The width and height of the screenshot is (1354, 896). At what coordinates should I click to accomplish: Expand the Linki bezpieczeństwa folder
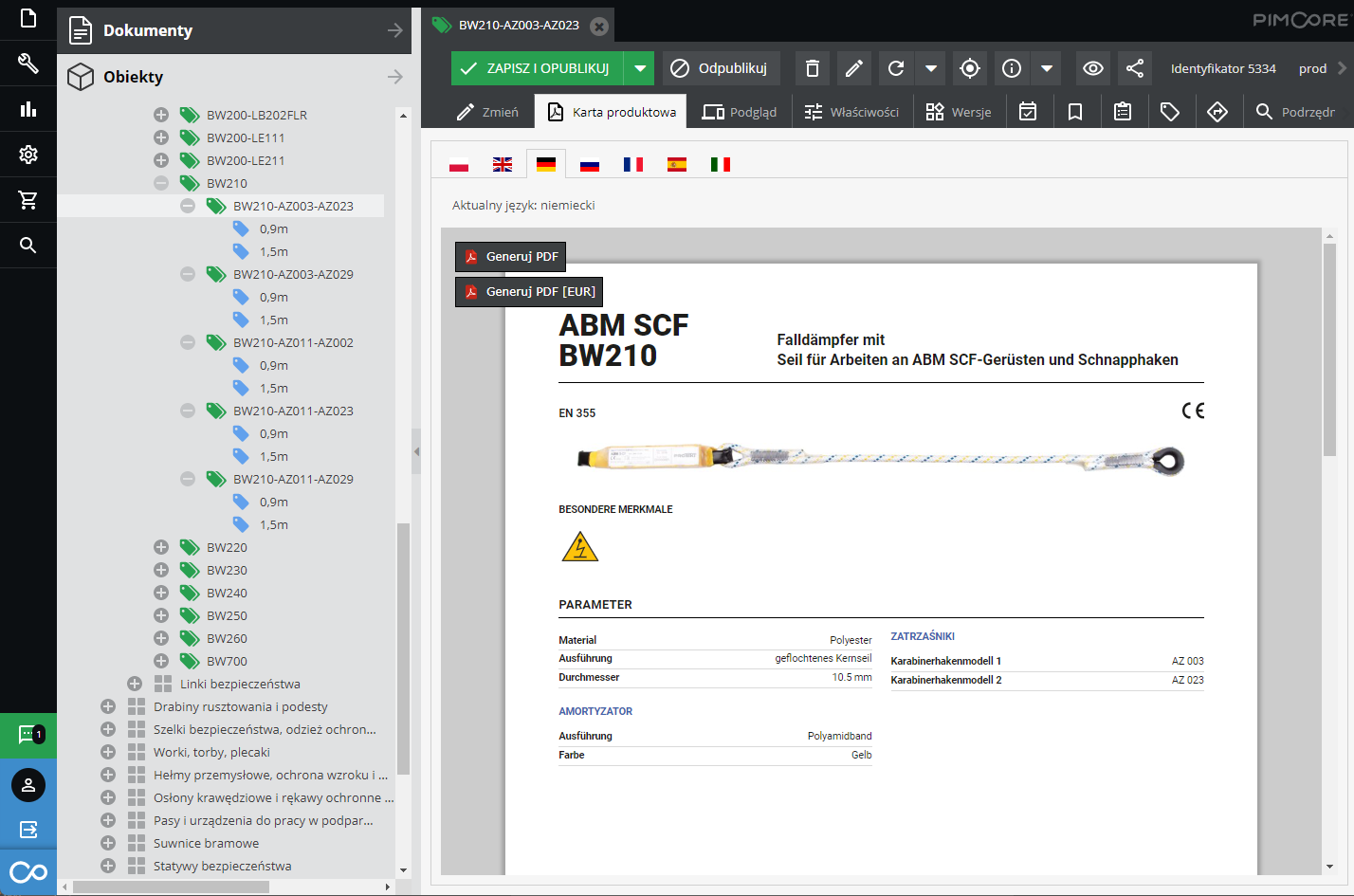pyautogui.click(x=135, y=684)
